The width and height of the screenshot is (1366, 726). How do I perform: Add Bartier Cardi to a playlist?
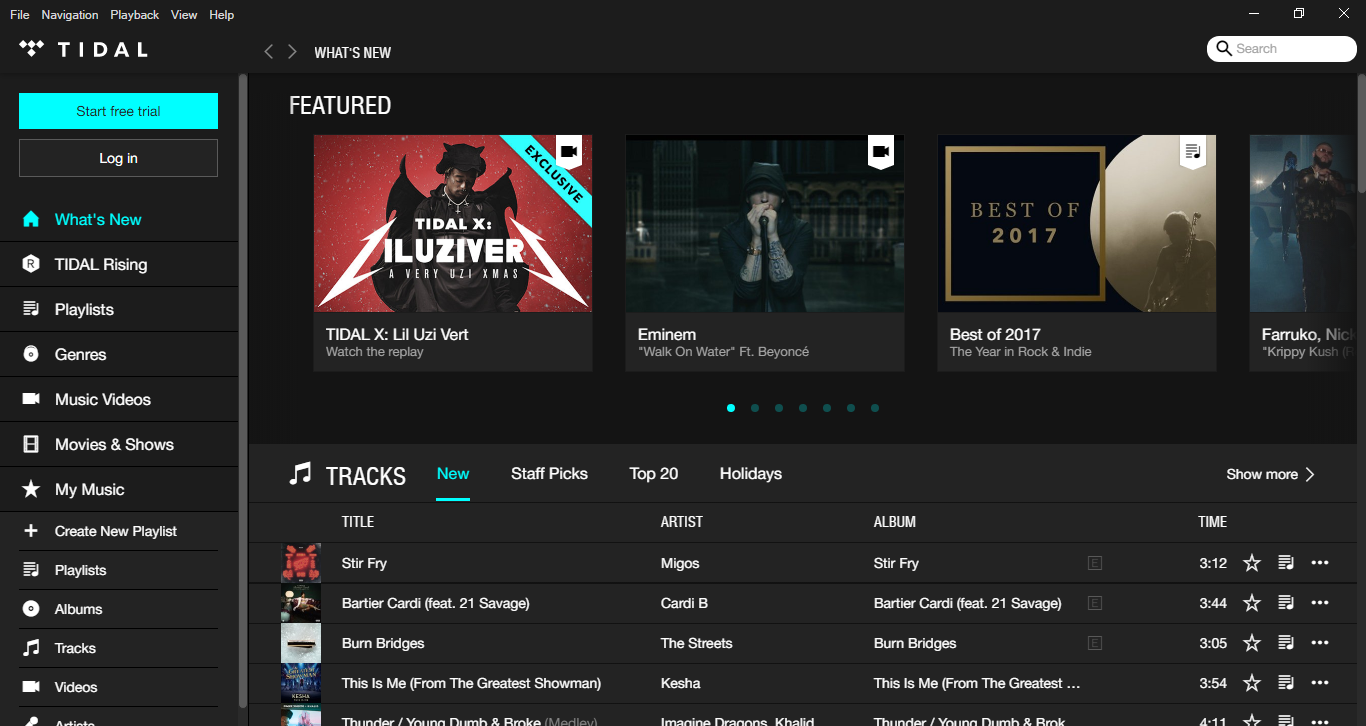[1286, 603]
